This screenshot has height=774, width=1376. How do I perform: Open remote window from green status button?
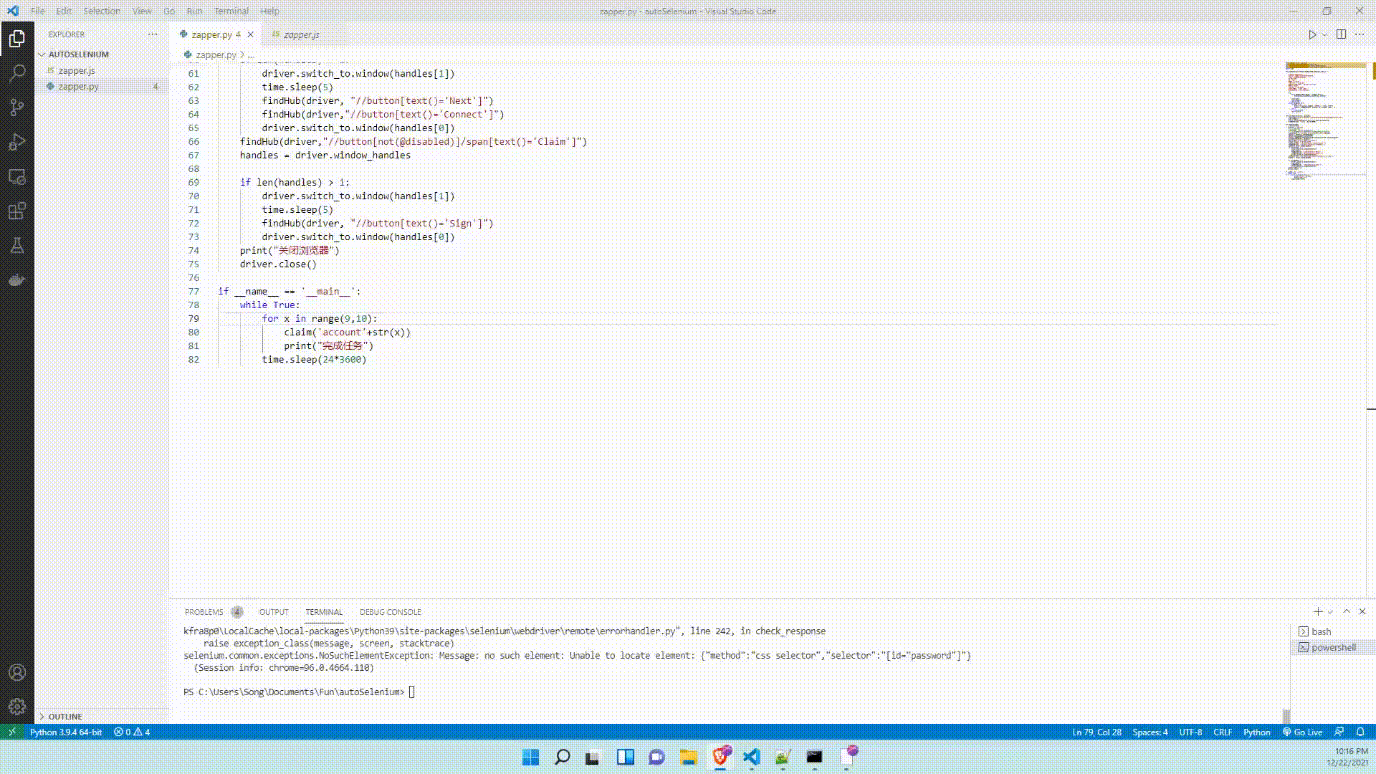click(11, 732)
